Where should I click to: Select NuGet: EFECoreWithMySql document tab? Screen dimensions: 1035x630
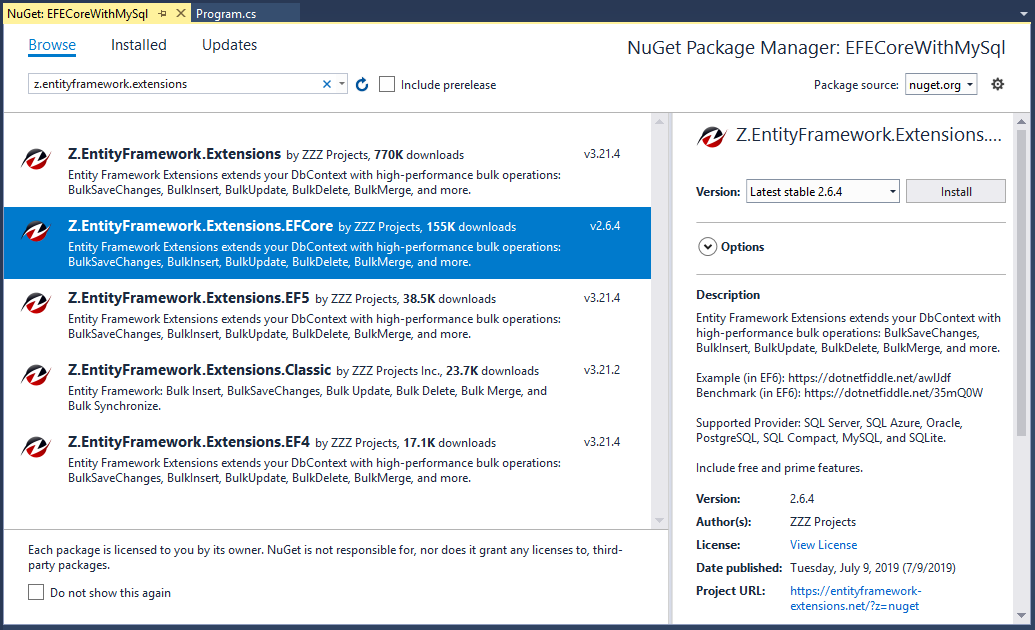point(78,14)
